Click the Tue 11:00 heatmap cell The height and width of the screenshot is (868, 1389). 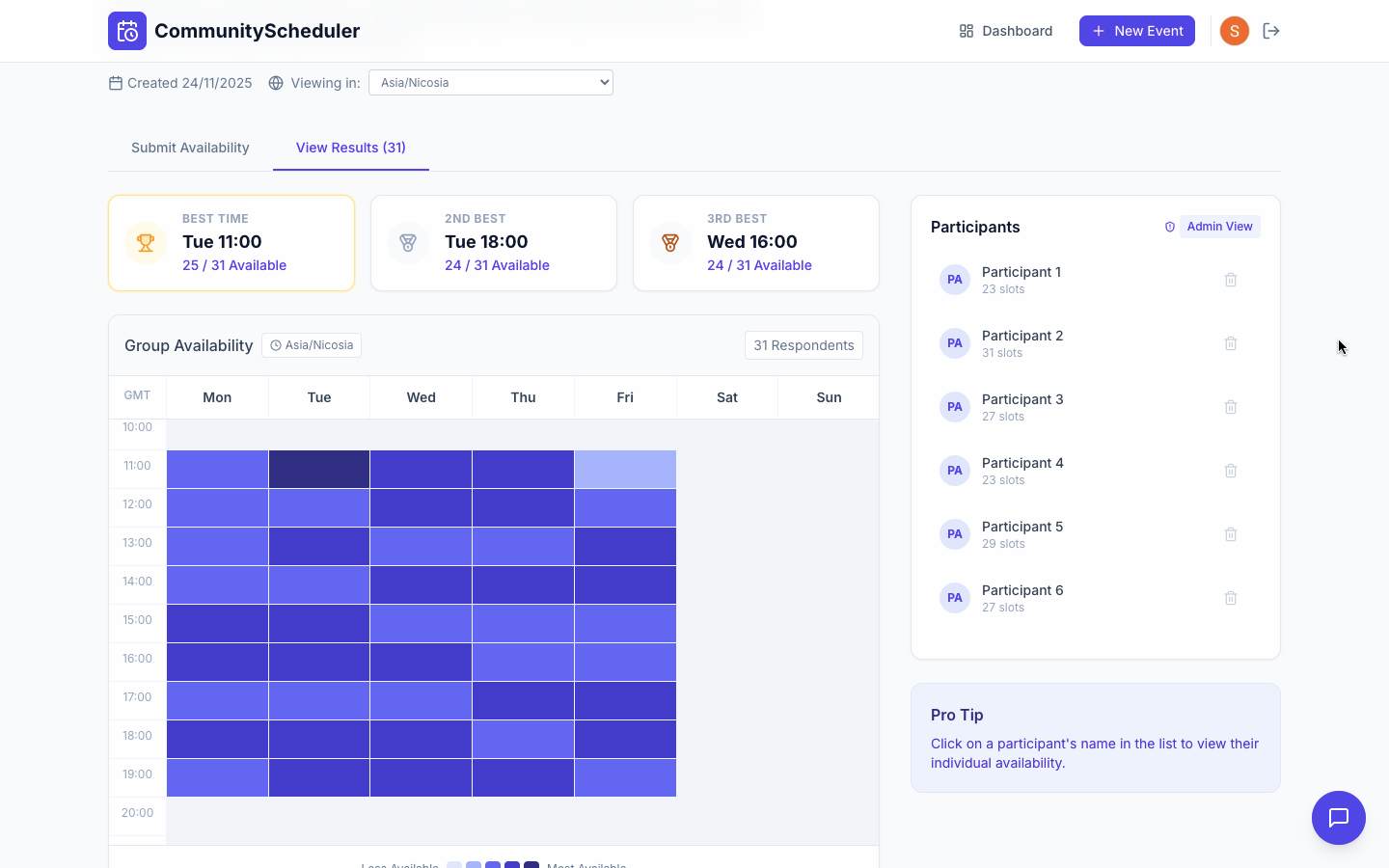318,469
